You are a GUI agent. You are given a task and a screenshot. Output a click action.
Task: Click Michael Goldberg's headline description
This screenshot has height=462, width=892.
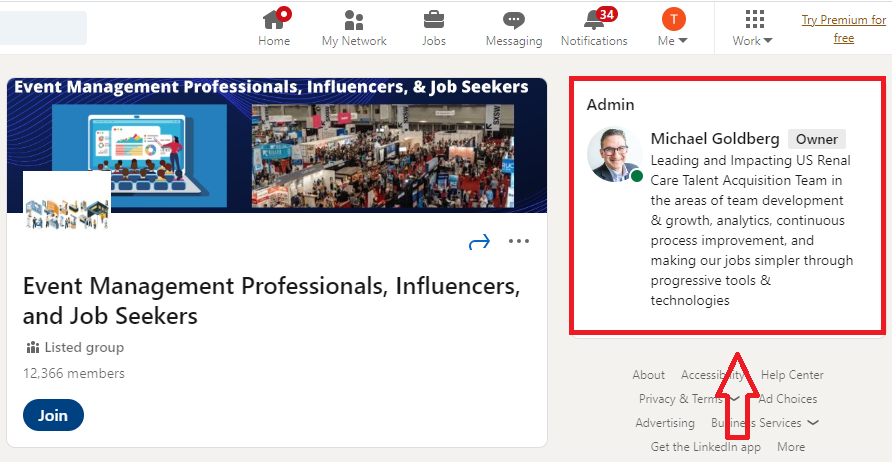tap(751, 230)
